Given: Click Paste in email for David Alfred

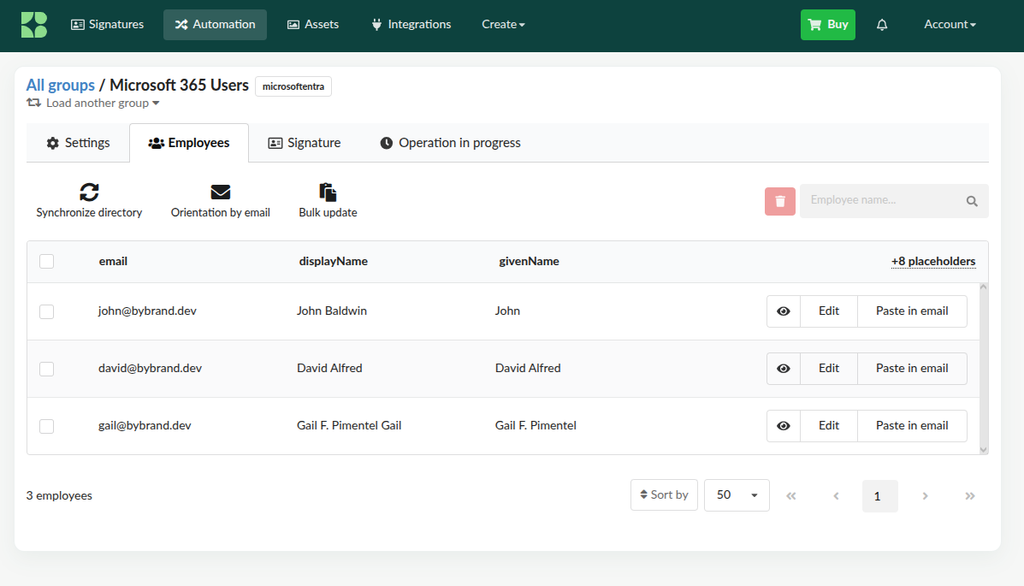Looking at the screenshot, I should coord(912,368).
